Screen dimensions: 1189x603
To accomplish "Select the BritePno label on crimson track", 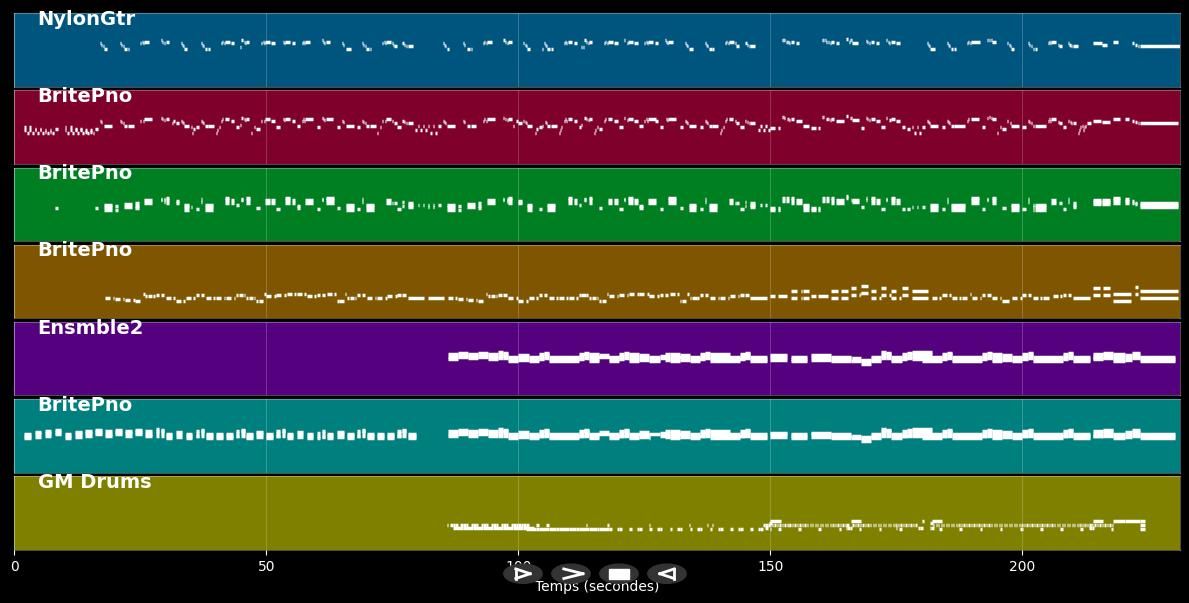I will [x=85, y=96].
